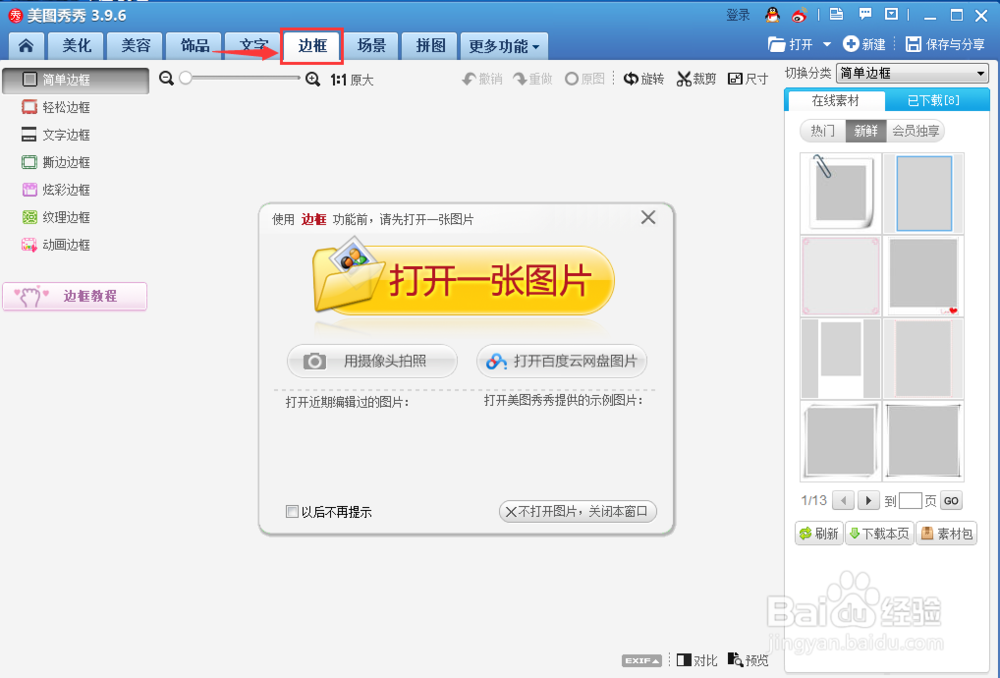Open the title bar dropdown menu icon

[x=892, y=14]
